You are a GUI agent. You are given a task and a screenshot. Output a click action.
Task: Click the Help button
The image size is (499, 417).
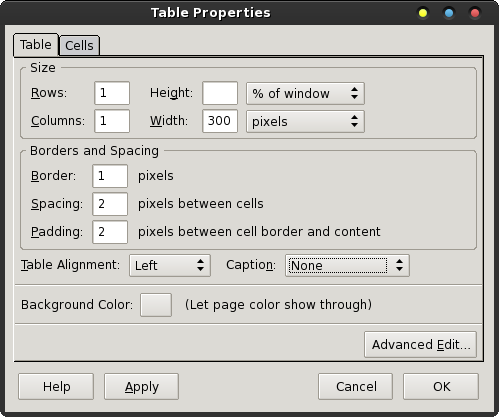56,387
